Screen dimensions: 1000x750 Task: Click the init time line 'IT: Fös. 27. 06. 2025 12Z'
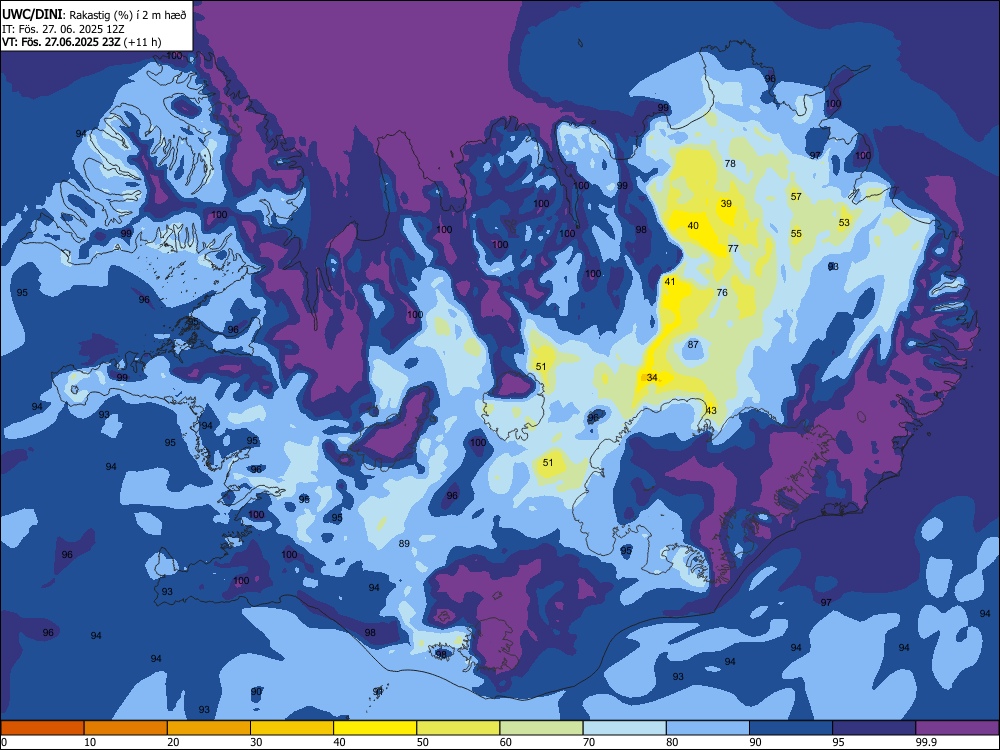coord(63,29)
